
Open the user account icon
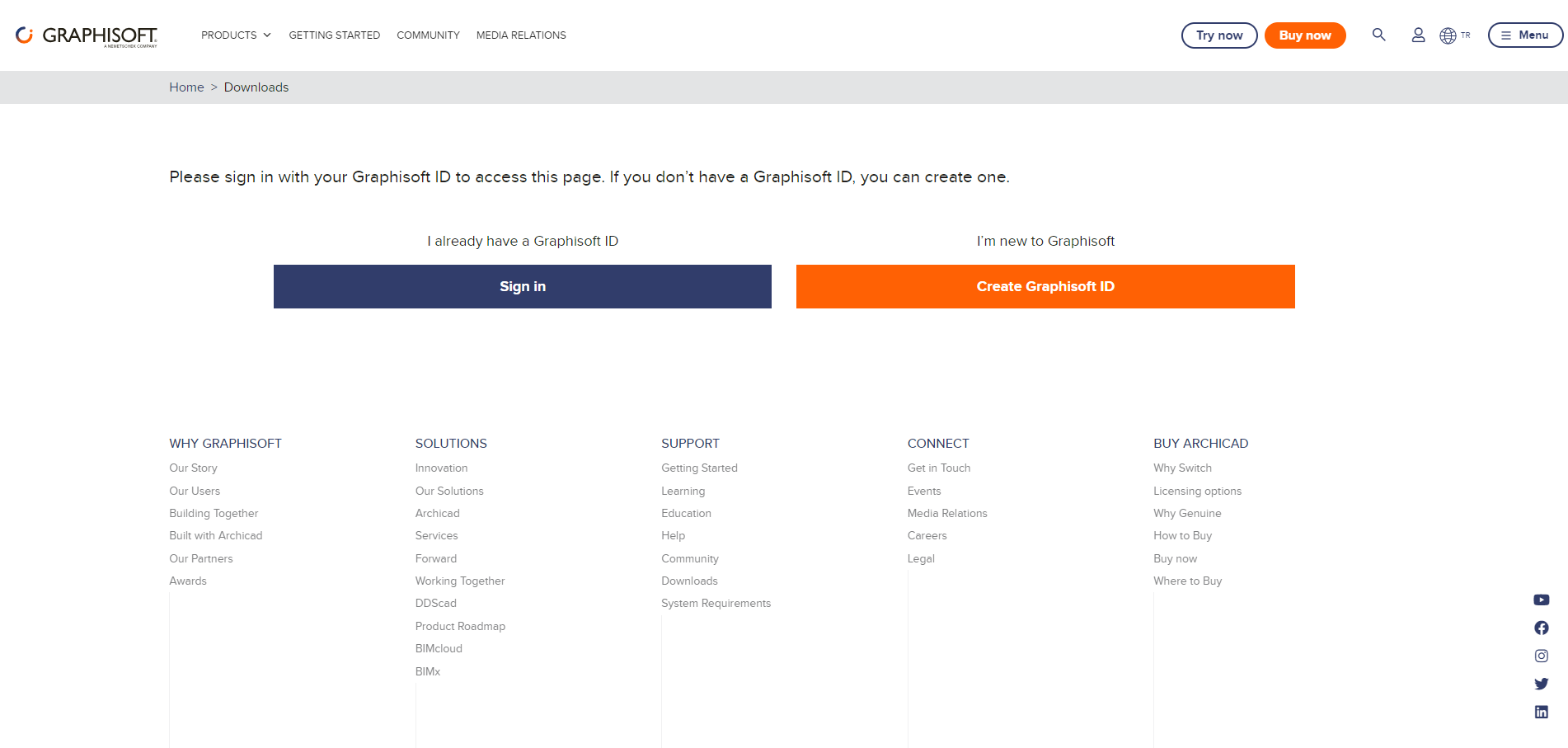point(1418,35)
